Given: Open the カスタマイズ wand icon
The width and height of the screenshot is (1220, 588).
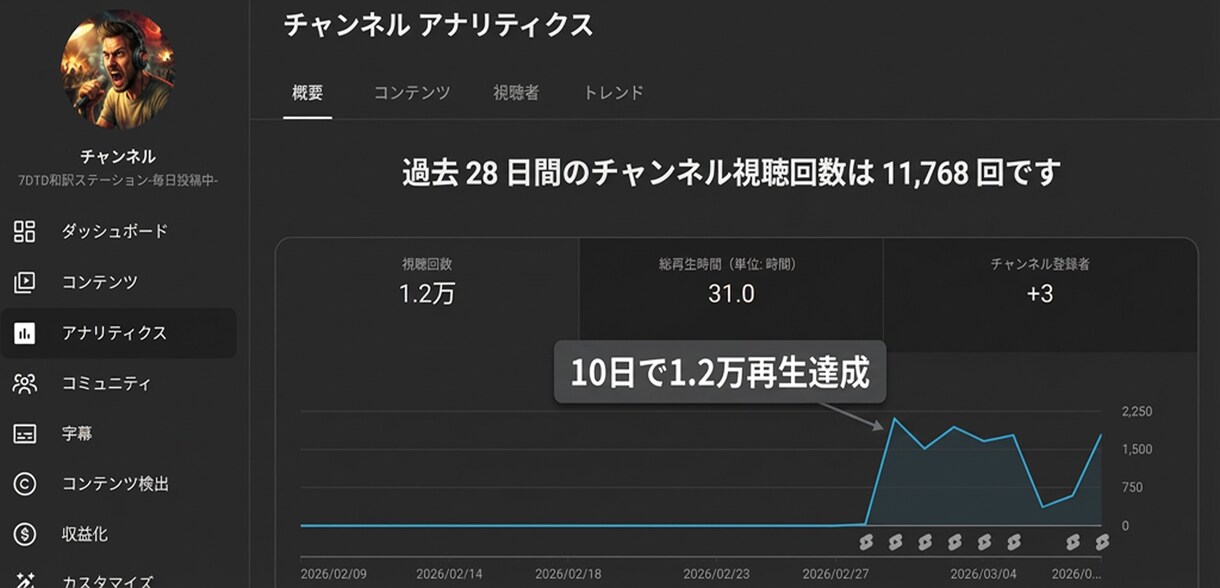Looking at the screenshot, I should click(24, 581).
